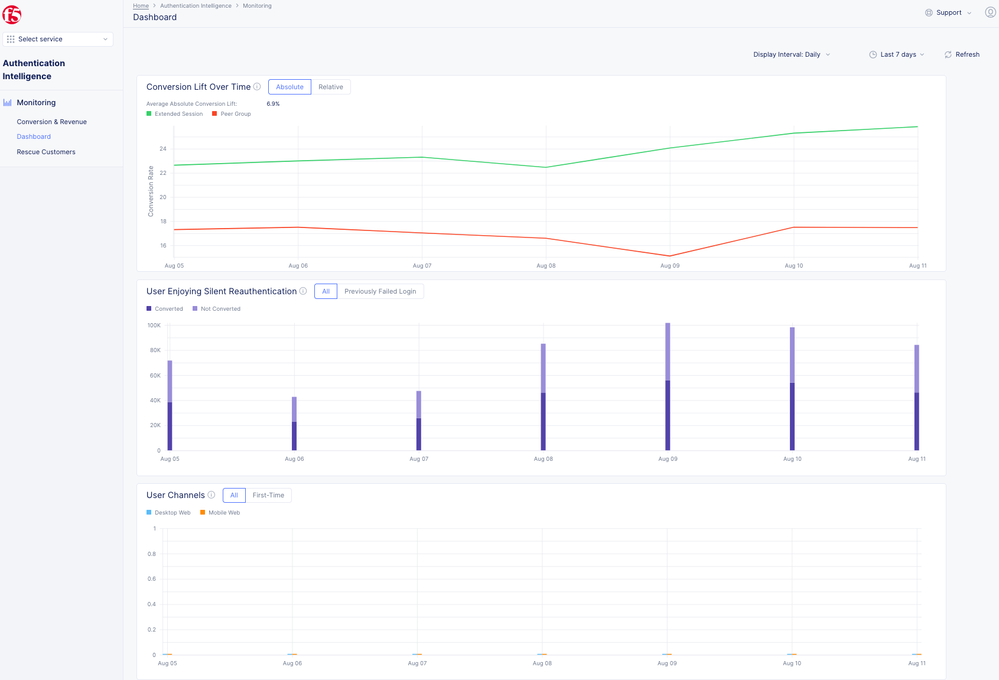Click info icon beside User Enjoying Silent Reauthentication
The width and height of the screenshot is (999, 680).
pyautogui.click(x=303, y=292)
